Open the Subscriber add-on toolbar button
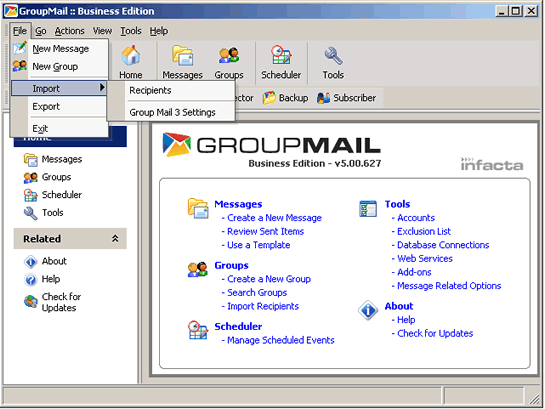Viewport: 545px width, 409px height. pos(347,98)
